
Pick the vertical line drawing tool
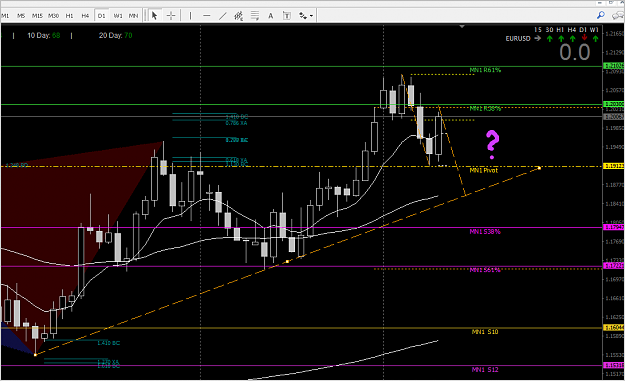tap(190, 16)
